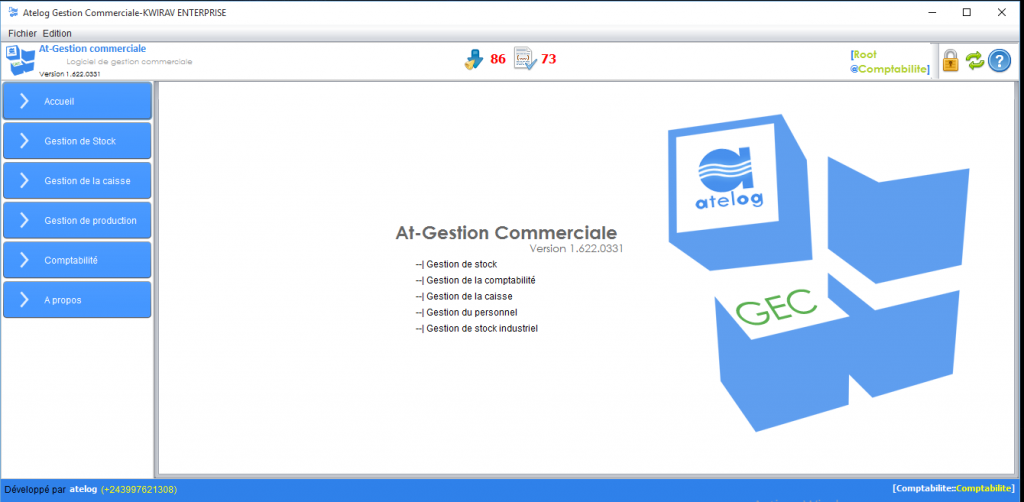Click the green refresh arrows icon
This screenshot has height=502, width=1024.
[x=974, y=61]
